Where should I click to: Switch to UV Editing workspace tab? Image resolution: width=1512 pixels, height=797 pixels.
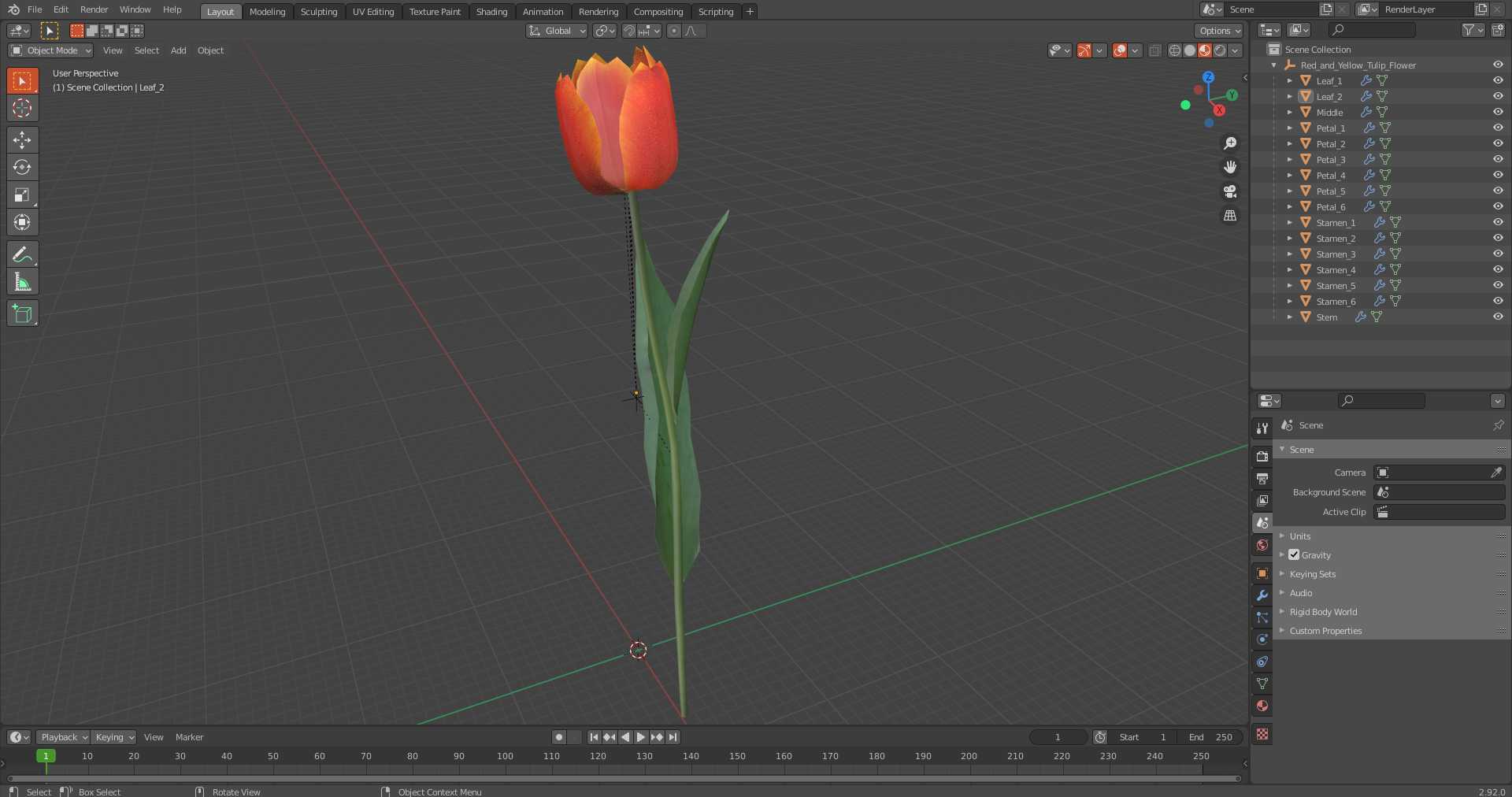373,12
